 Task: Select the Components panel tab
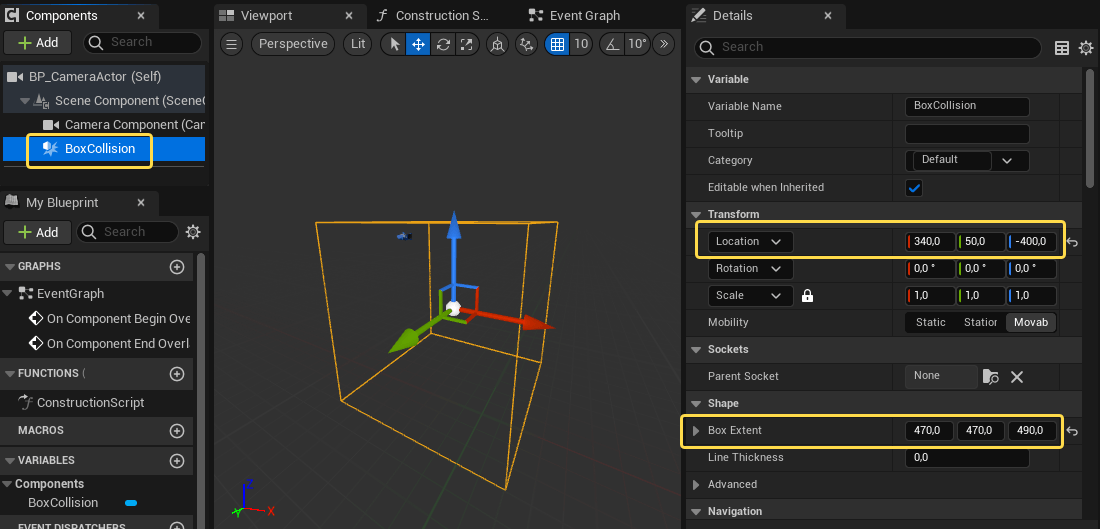point(61,15)
